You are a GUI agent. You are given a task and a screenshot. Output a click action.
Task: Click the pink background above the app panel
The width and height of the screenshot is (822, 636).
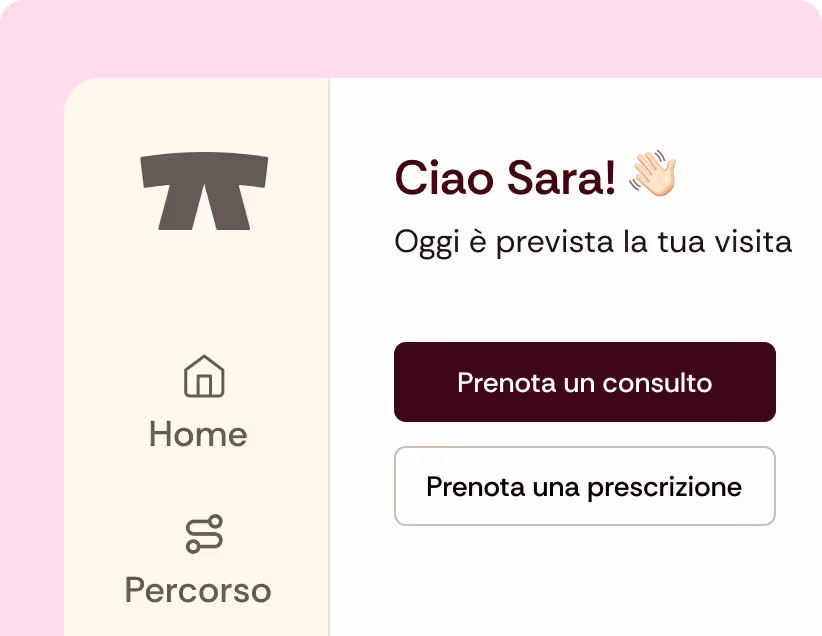click(409, 37)
